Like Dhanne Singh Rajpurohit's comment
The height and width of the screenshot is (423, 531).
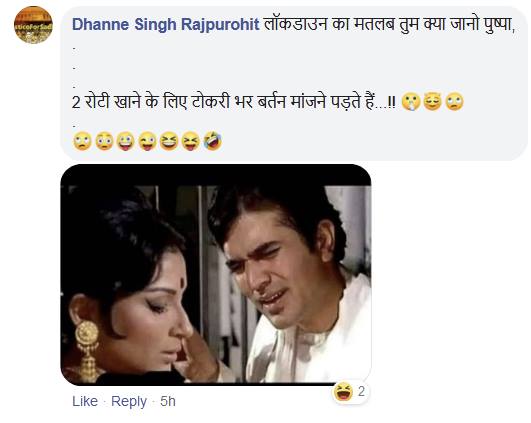tap(85, 402)
